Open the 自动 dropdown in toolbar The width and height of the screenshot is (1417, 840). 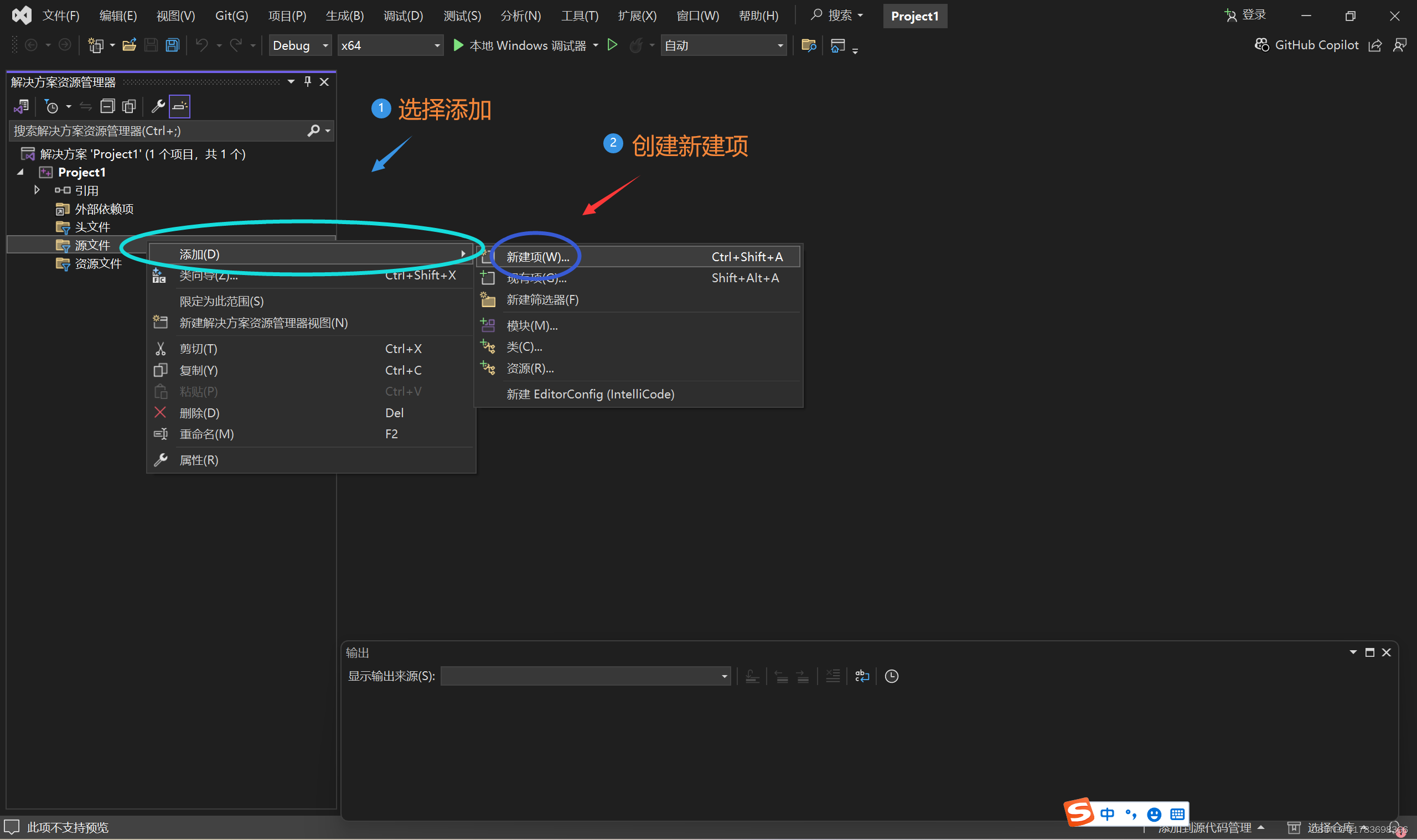pyautogui.click(x=723, y=45)
